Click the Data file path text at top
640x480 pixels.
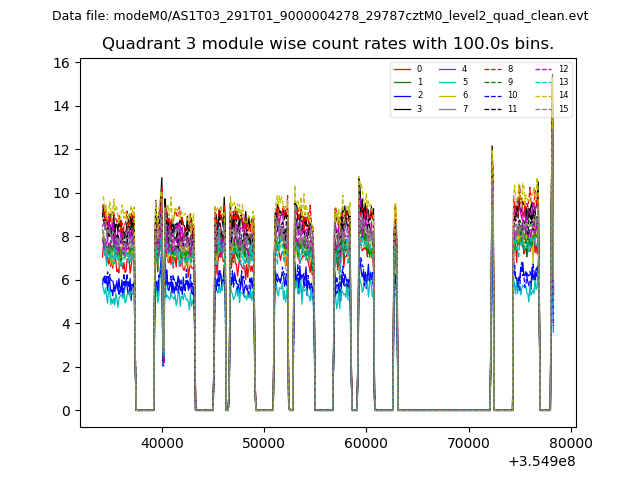pos(320,16)
